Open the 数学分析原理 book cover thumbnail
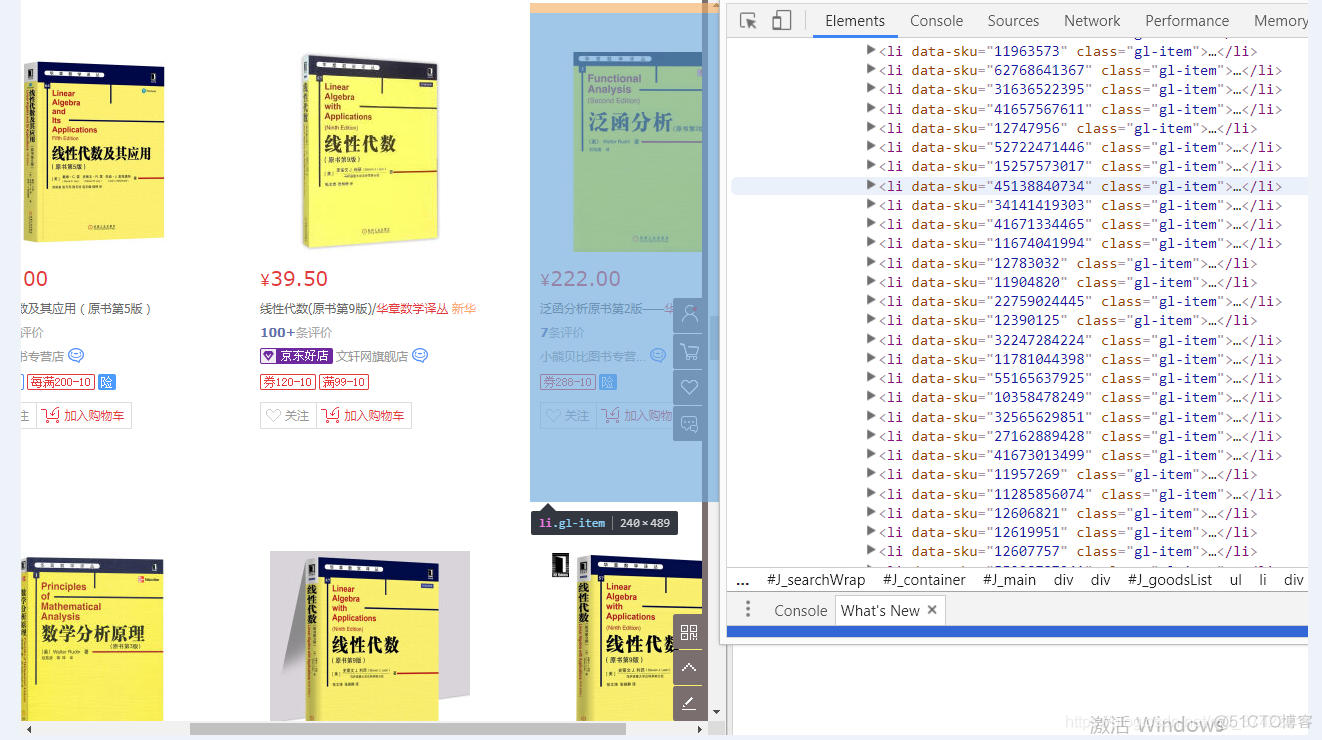Viewport: 1322px width, 740px height. (92, 640)
